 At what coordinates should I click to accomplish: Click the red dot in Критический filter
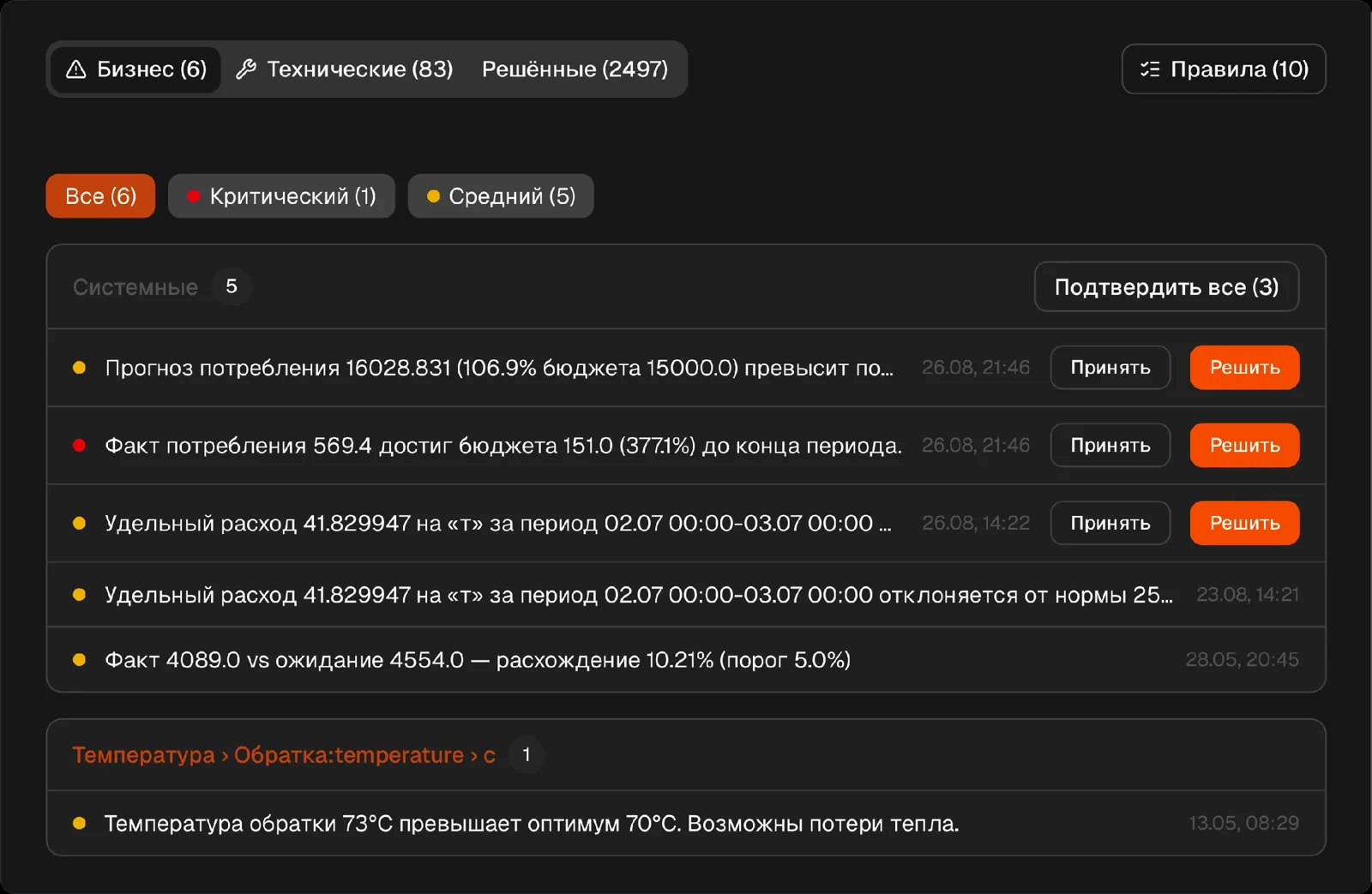click(194, 196)
